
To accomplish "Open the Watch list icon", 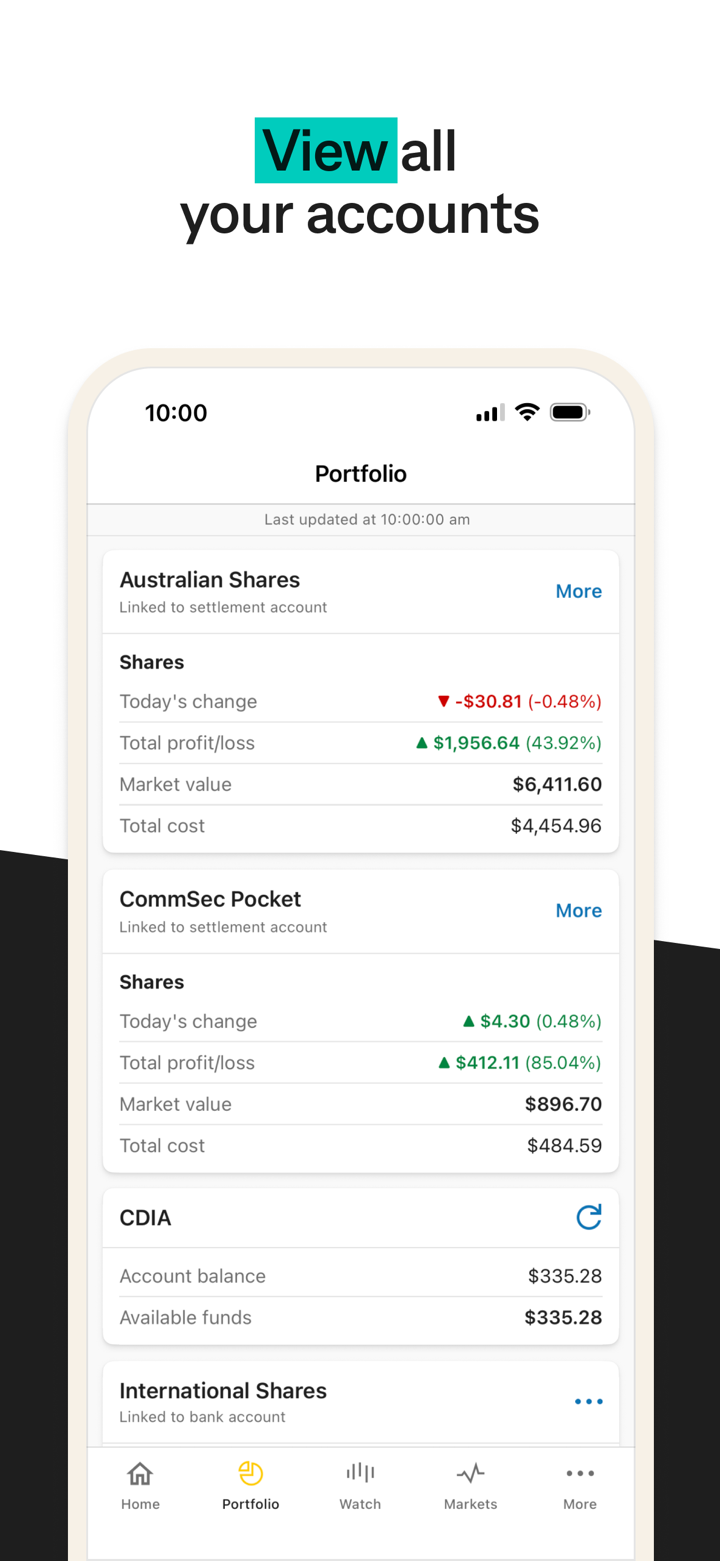I will click(x=360, y=1474).
